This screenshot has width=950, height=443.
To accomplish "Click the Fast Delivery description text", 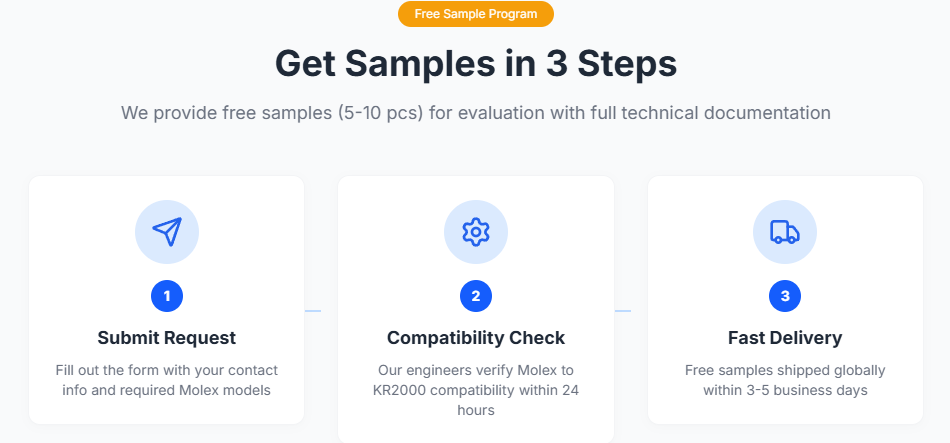I will coord(785,380).
